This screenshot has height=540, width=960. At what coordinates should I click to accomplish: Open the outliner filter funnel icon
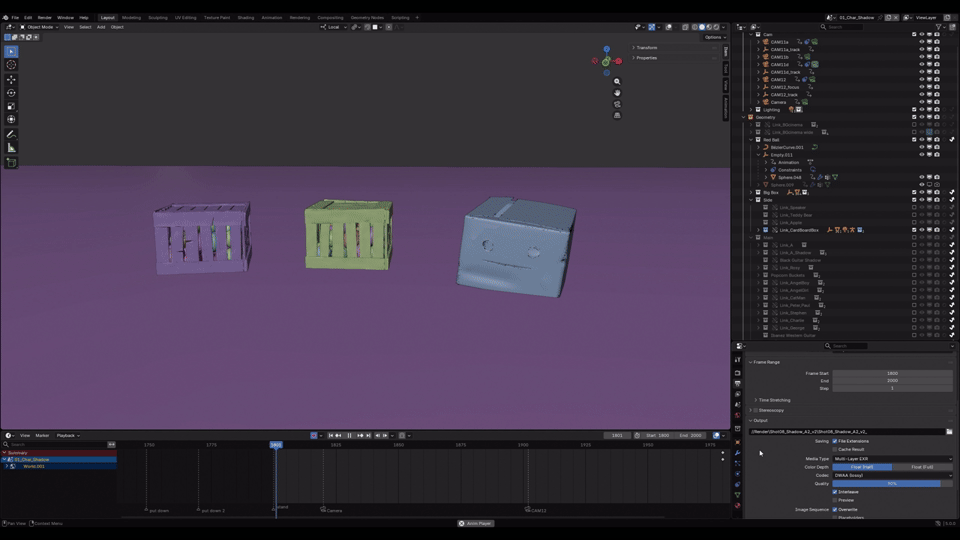pyautogui.click(x=939, y=27)
